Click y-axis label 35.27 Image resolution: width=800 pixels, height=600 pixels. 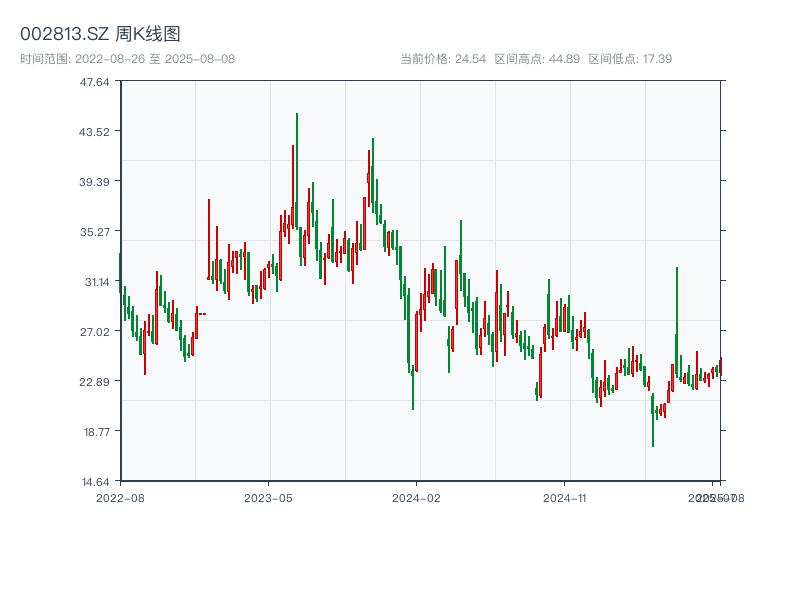[94, 232]
